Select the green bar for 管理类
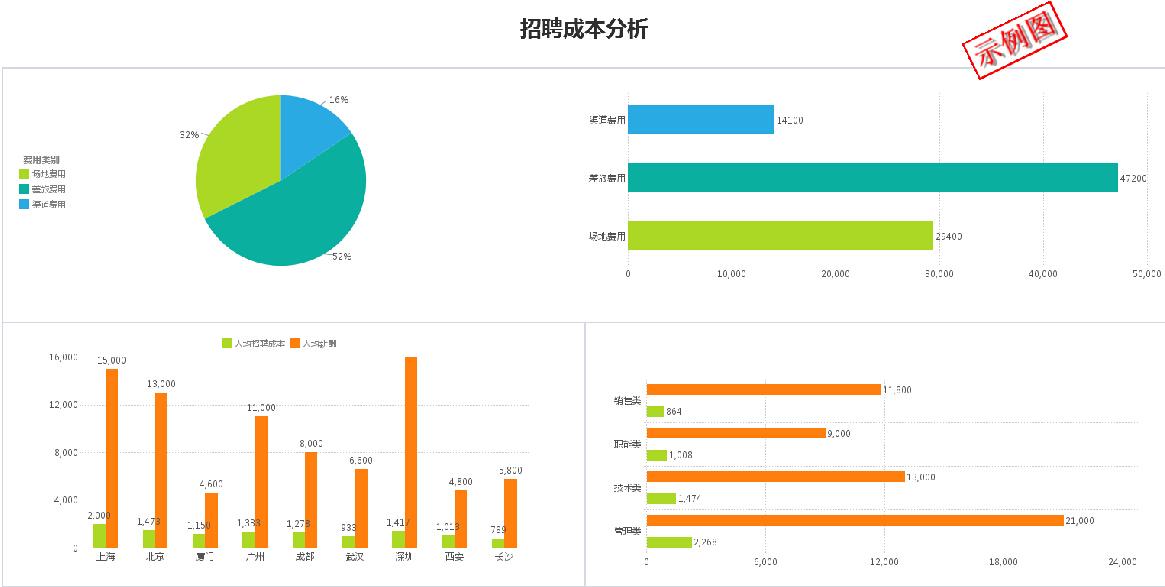Viewport: 1165px width, 587px height. (669, 542)
